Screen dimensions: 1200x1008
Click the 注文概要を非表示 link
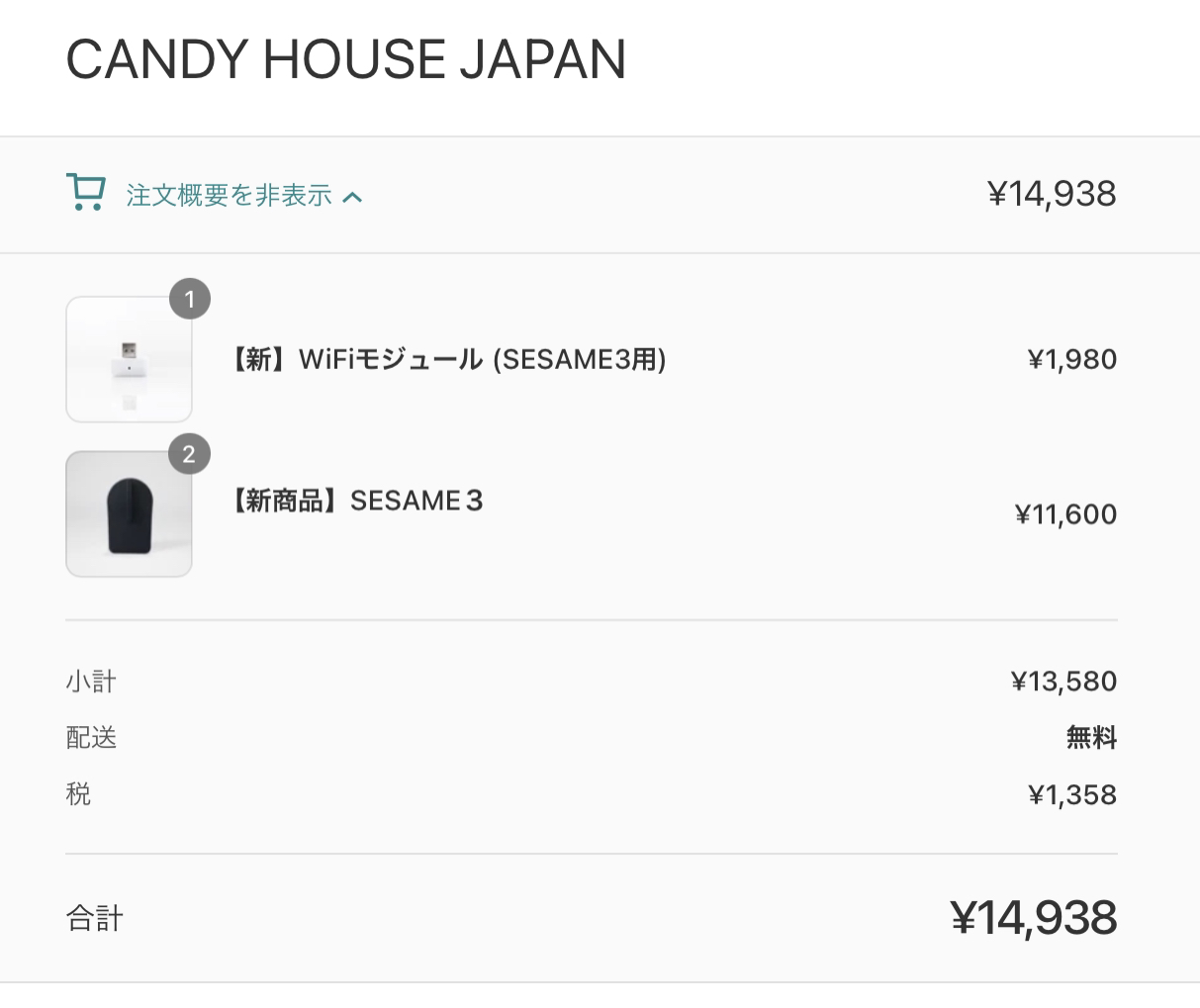click(x=229, y=196)
